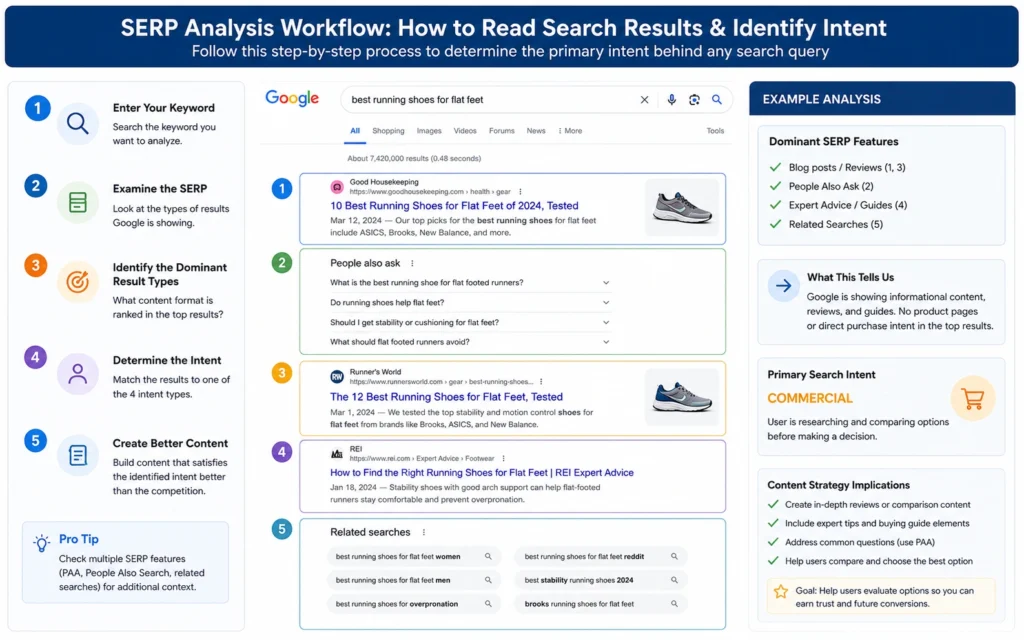Click checkmark beside Help users compare
Image resolution: width=1024 pixels, height=640 pixels.
click(773, 562)
